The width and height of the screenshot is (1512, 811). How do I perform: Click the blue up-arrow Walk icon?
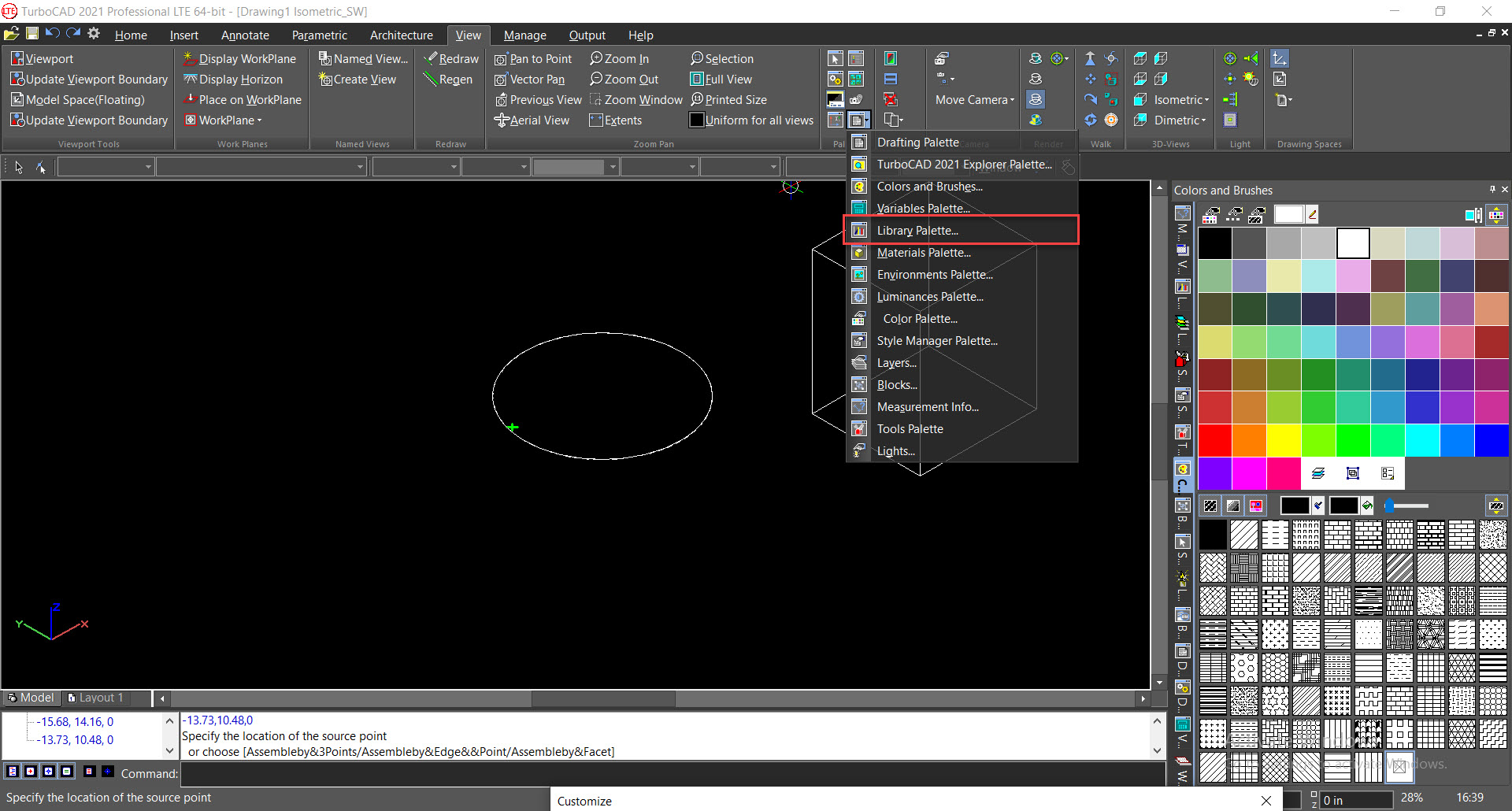(x=1091, y=59)
